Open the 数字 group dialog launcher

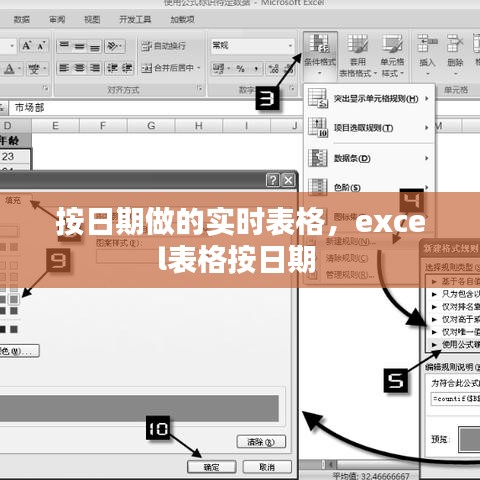(292, 88)
